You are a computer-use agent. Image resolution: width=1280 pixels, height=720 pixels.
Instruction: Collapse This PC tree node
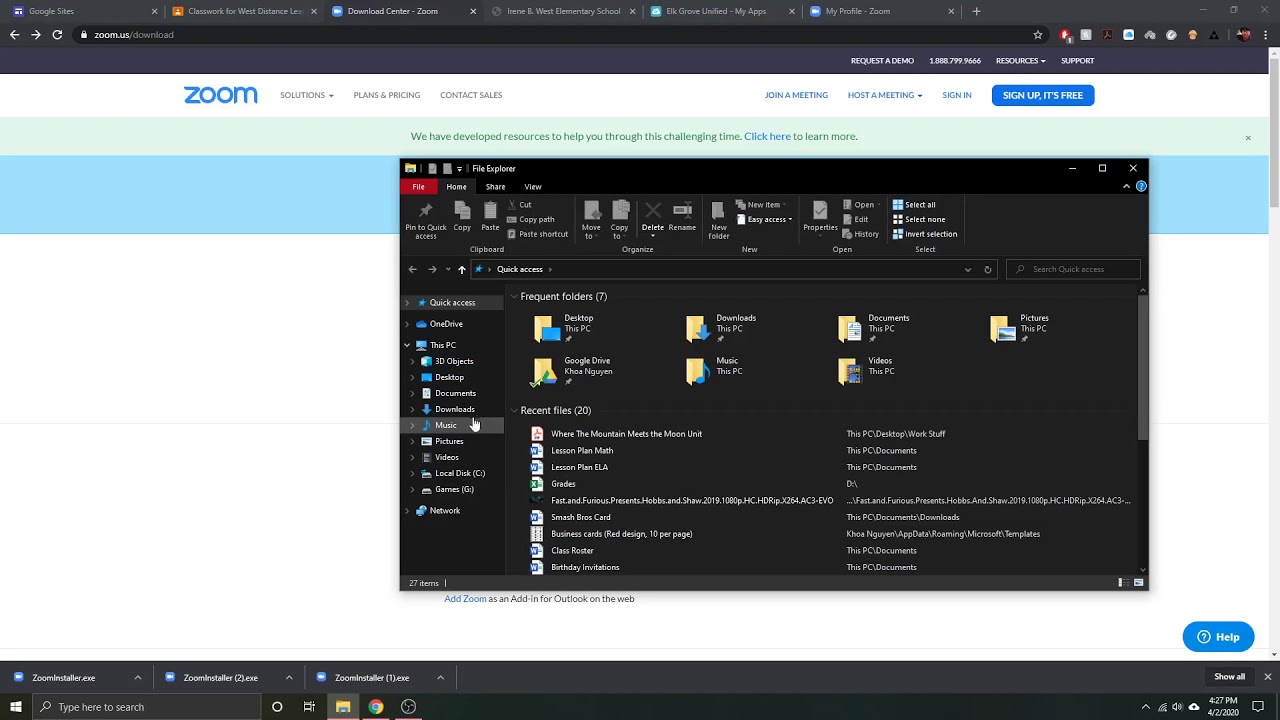click(407, 345)
